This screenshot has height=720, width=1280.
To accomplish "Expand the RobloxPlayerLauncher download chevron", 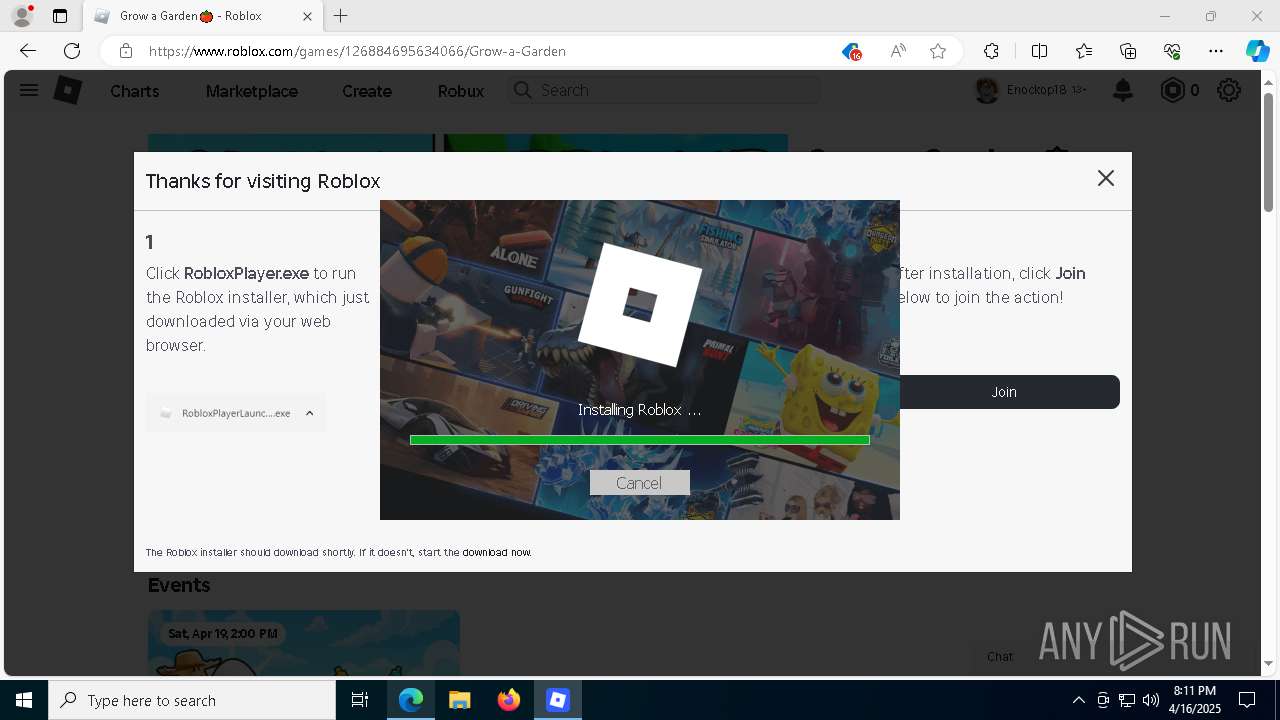I will 310,413.
